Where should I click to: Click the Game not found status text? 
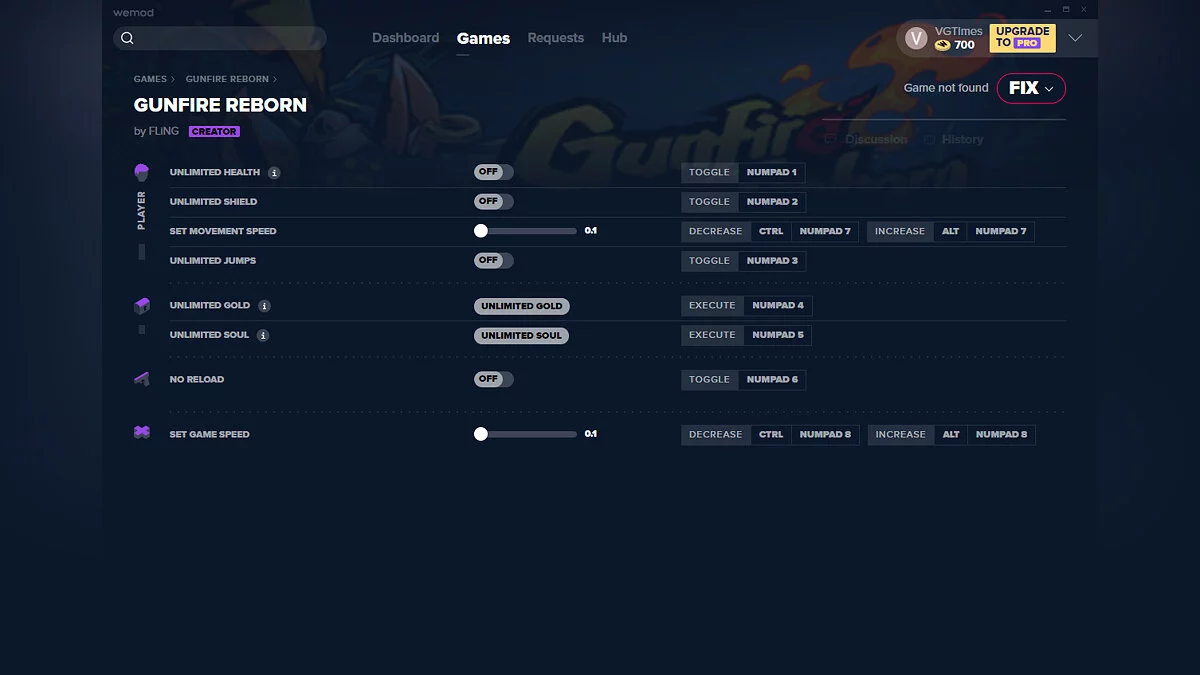pos(946,88)
